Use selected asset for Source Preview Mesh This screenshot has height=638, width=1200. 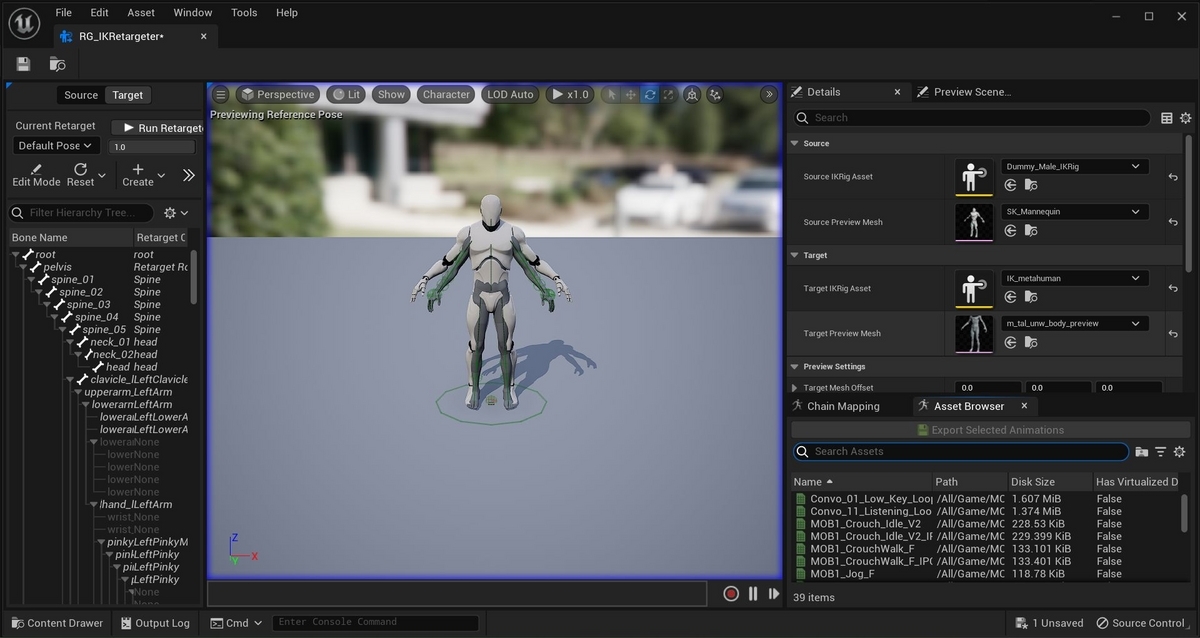tap(1011, 231)
